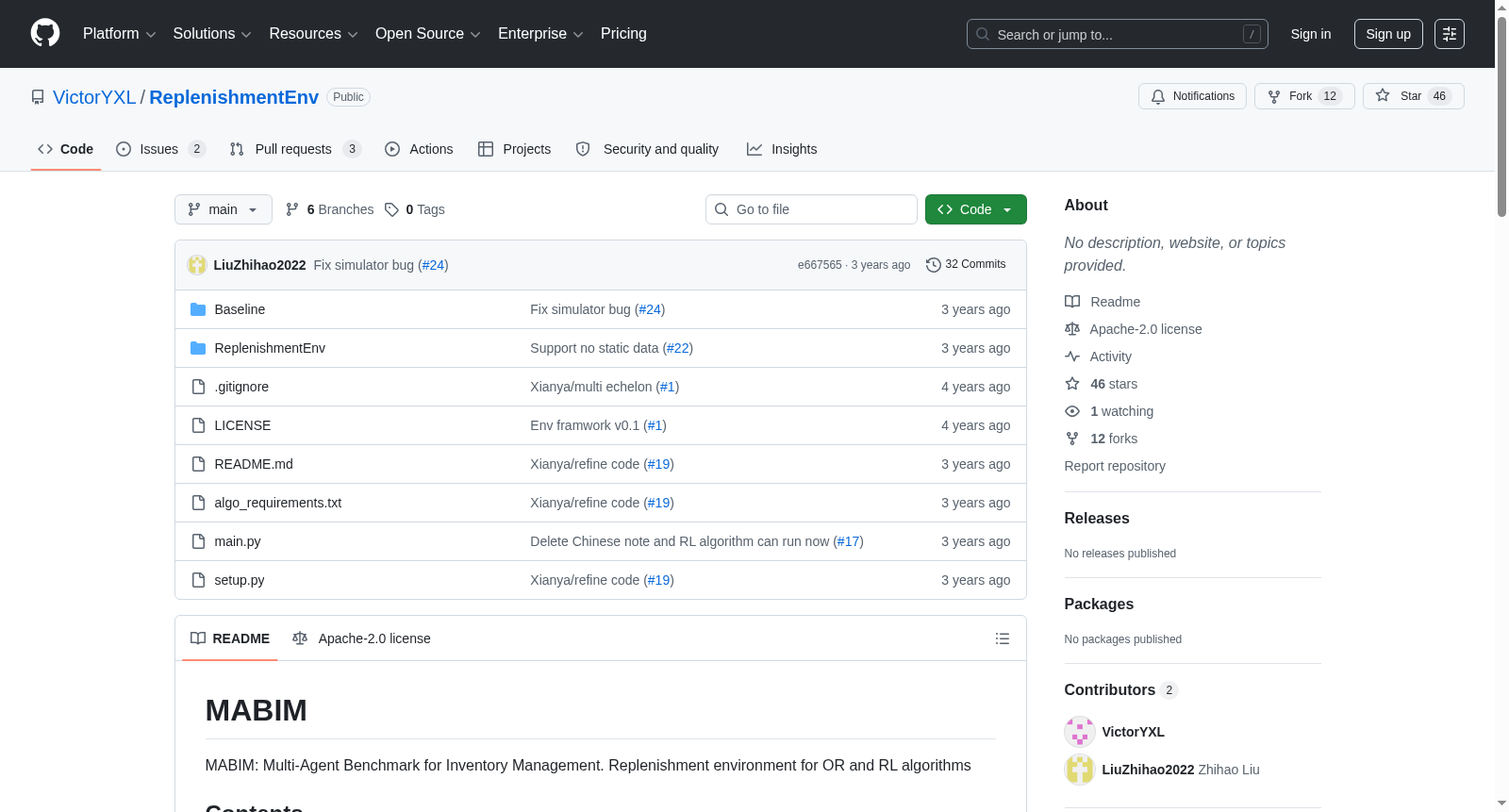Click the Baseline folder icon

pyautogui.click(x=198, y=309)
